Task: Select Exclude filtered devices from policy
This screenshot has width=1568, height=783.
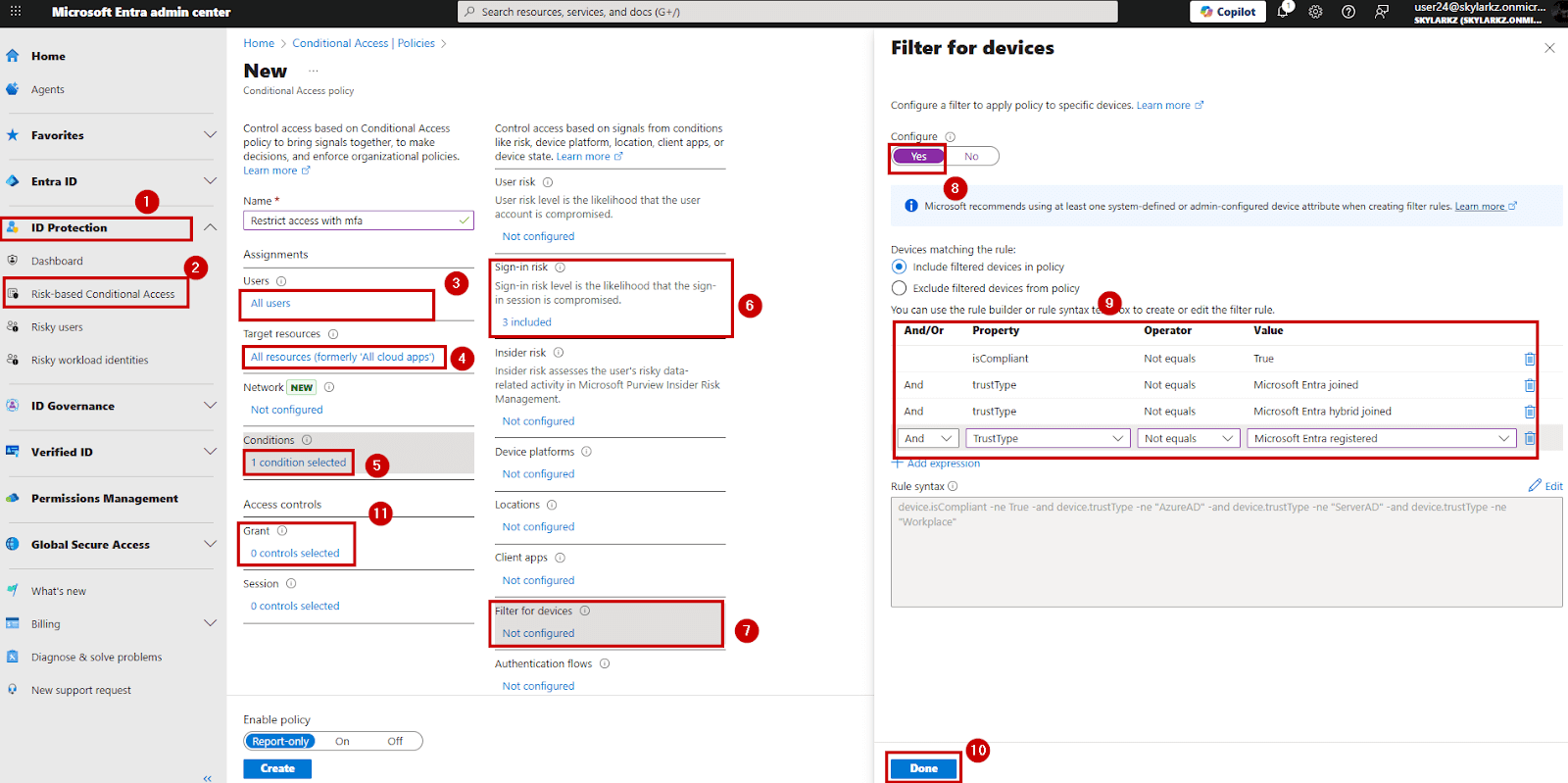Action: 899,288
